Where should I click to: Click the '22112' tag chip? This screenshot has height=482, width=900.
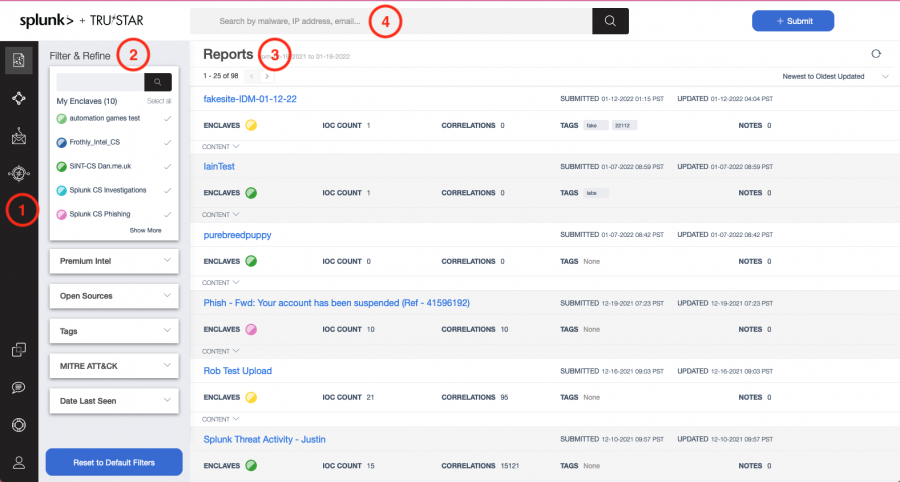(624, 125)
